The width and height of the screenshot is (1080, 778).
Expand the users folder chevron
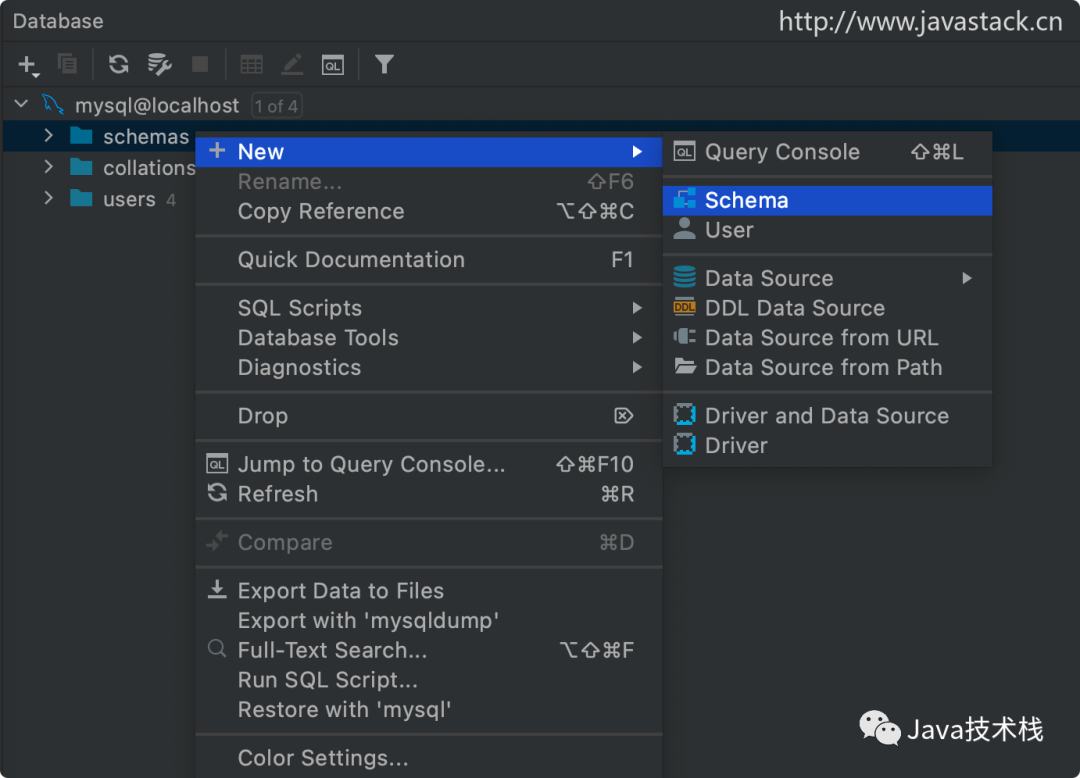pyautogui.click(x=48, y=198)
